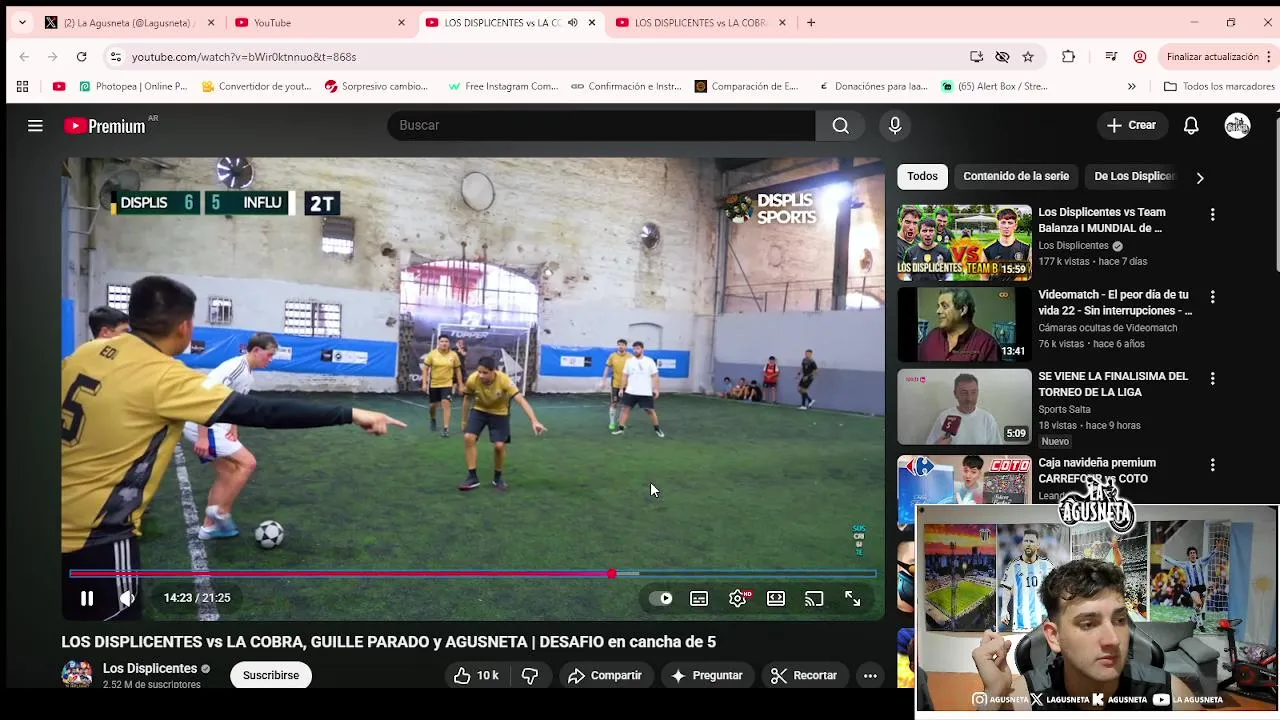Screen dimensions: 1280x720
Task: Open YouTube notifications bell
Action: [1191, 125]
